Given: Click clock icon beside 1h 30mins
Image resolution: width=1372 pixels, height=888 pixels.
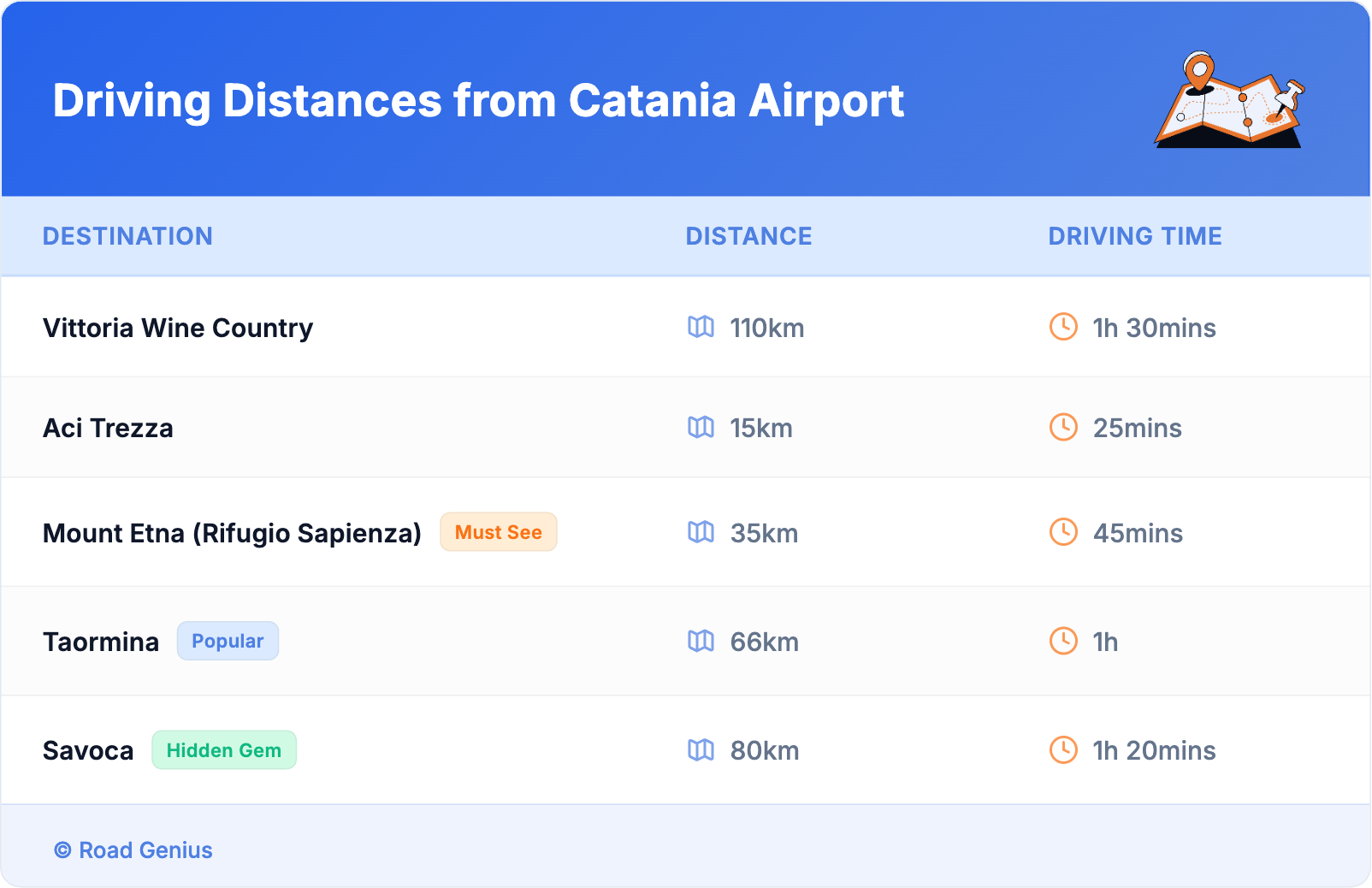Looking at the screenshot, I should click(x=1063, y=327).
